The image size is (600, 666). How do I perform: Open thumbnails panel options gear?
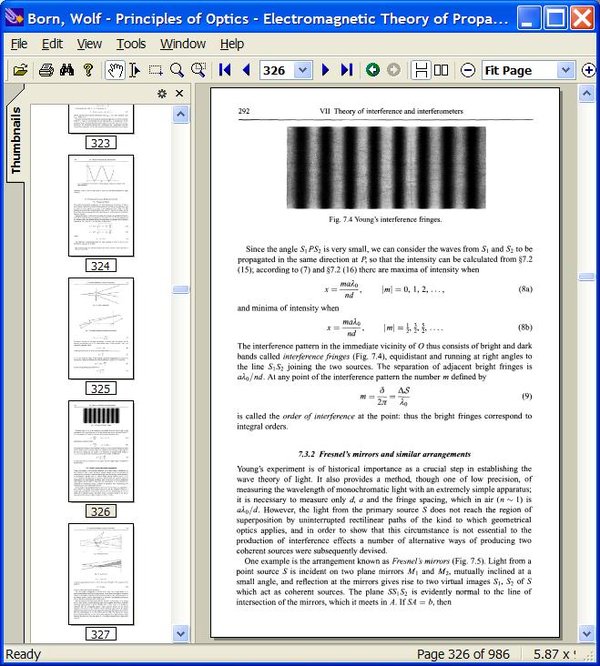point(162,93)
